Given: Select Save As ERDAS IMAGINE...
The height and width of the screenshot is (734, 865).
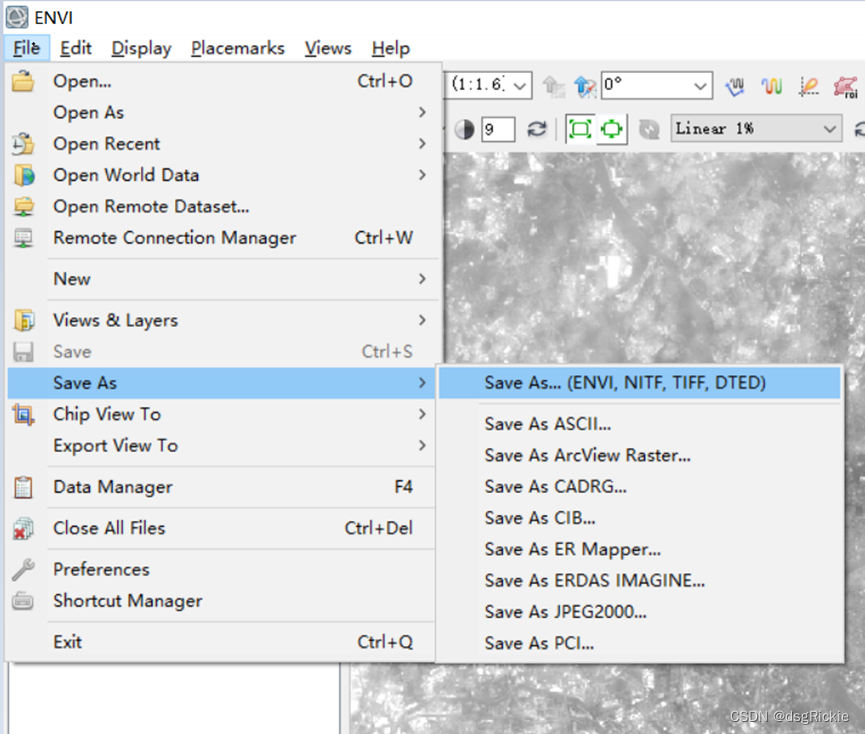Looking at the screenshot, I should [639, 581].
